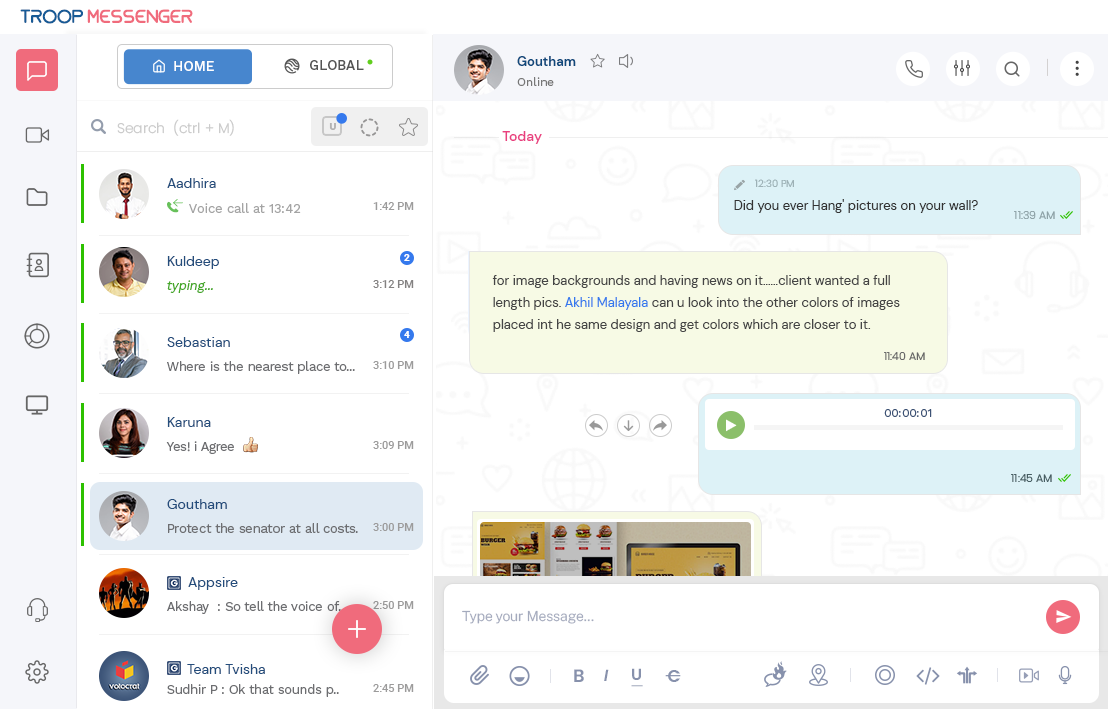Start a voice recording with the microphone icon
The image size is (1108, 709).
pos(1065,674)
